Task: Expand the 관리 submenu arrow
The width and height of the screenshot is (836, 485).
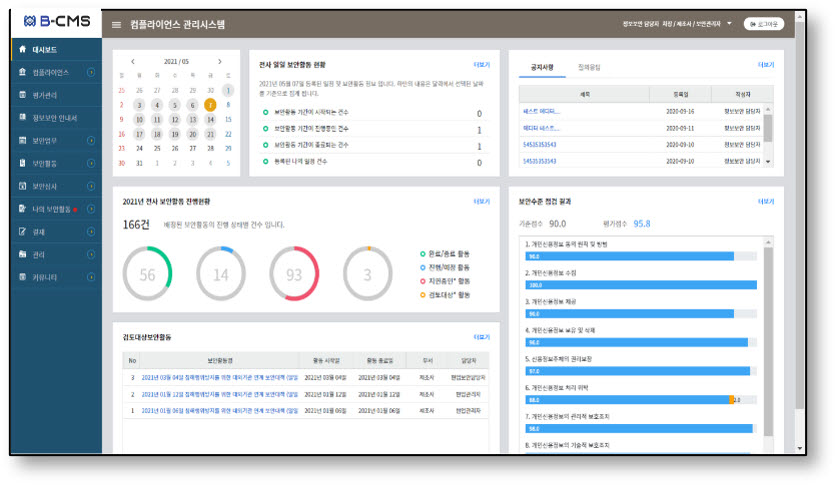Action: (x=91, y=254)
